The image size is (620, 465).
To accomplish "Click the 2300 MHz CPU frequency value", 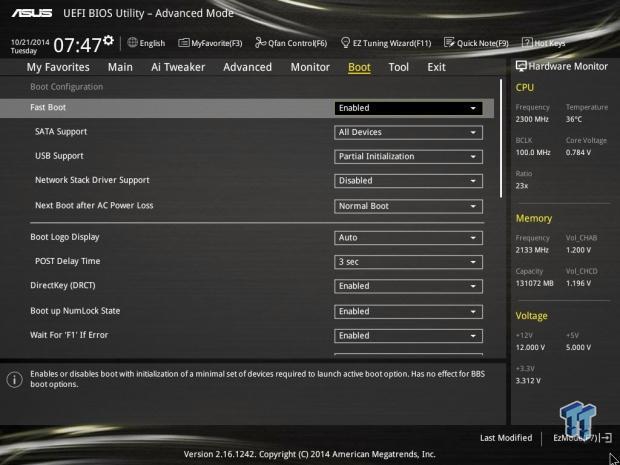I will point(532,119).
